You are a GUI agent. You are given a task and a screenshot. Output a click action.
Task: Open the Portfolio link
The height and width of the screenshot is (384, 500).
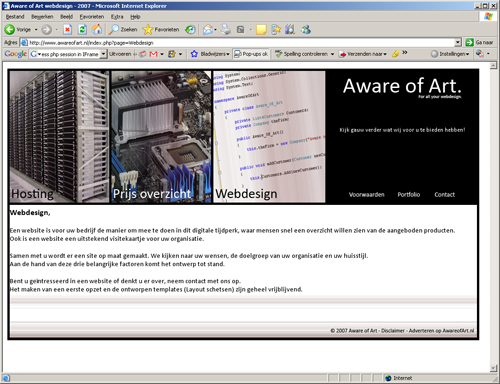point(409,195)
